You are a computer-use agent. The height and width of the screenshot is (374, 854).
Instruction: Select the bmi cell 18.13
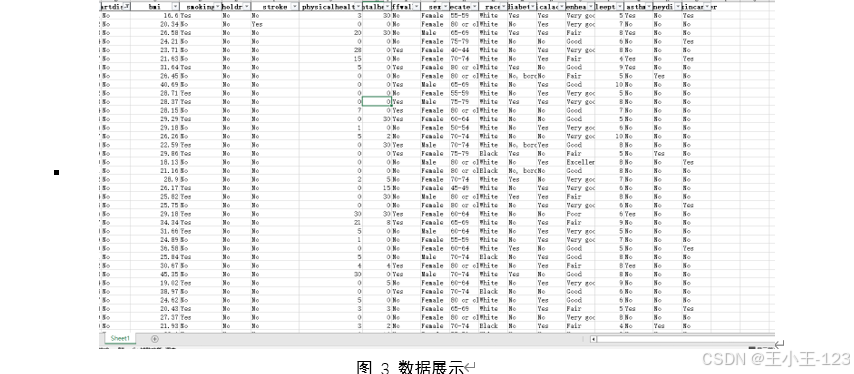(x=155, y=162)
